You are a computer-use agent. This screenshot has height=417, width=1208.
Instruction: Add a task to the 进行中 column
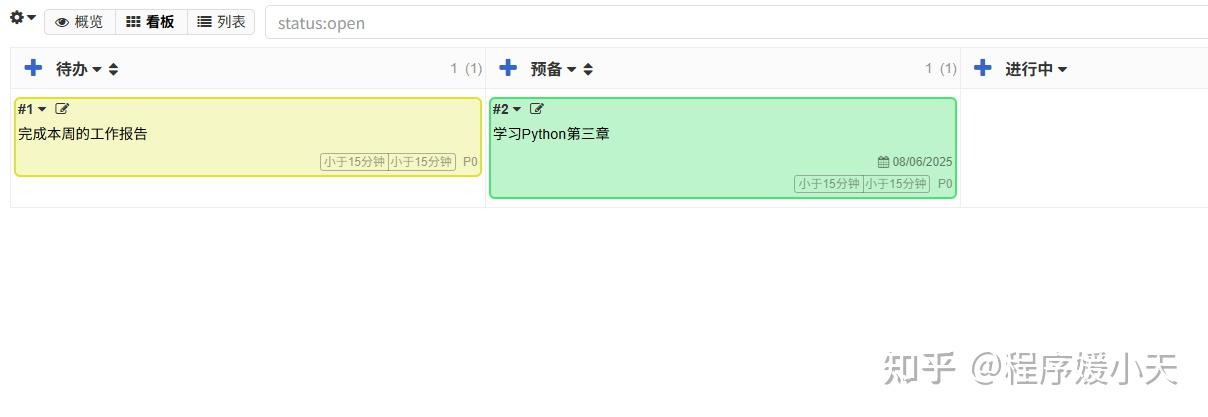click(x=983, y=67)
